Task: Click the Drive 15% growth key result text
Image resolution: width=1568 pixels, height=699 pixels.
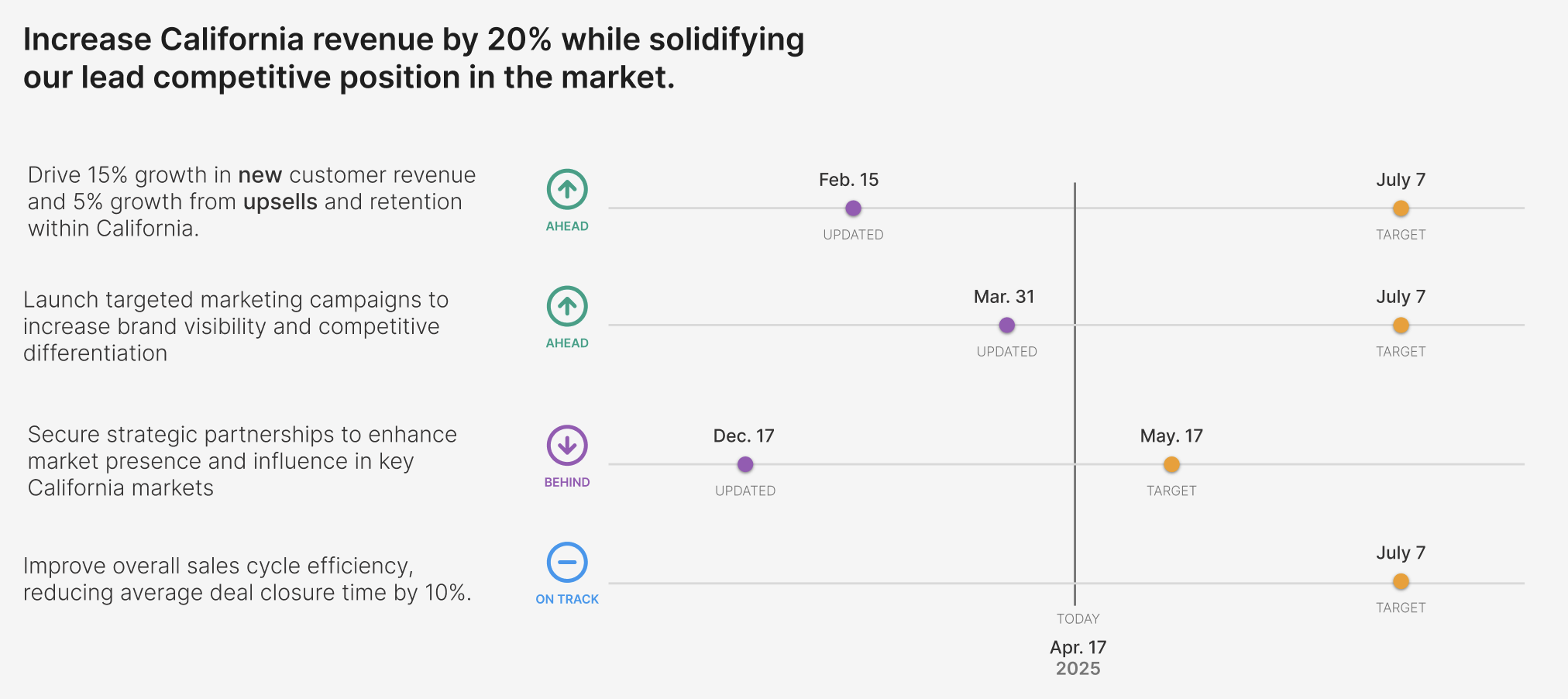Action: [252, 201]
